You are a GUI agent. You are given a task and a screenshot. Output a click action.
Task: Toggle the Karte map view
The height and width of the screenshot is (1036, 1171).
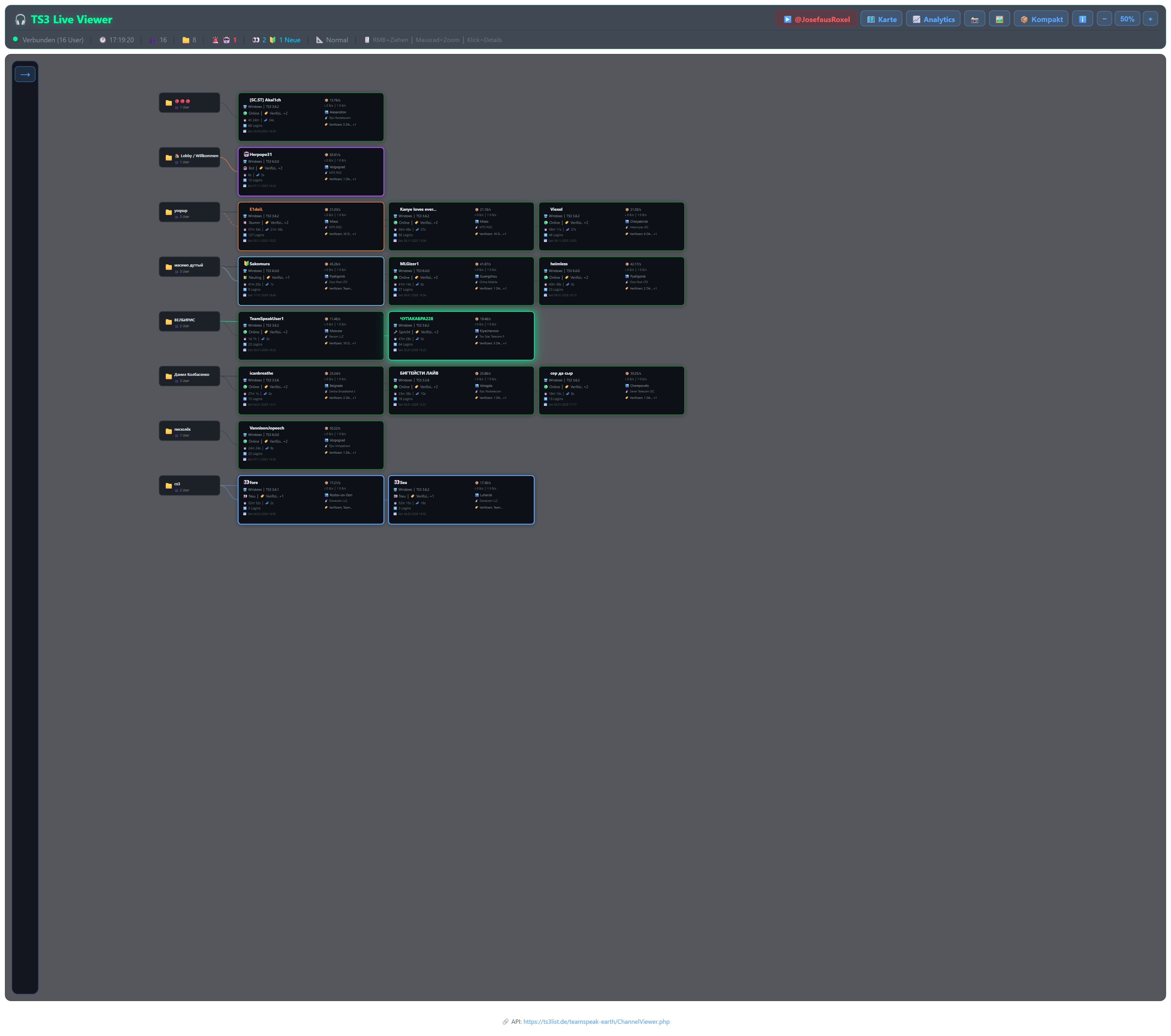click(x=881, y=19)
